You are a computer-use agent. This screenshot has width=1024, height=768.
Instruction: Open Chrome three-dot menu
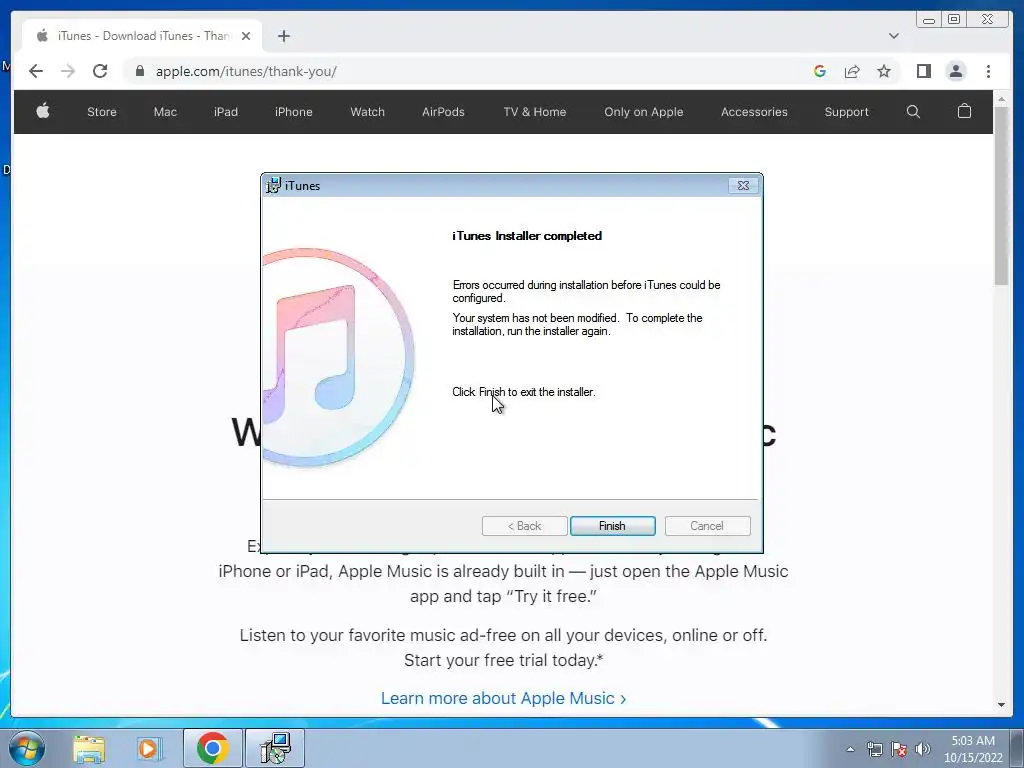point(988,71)
